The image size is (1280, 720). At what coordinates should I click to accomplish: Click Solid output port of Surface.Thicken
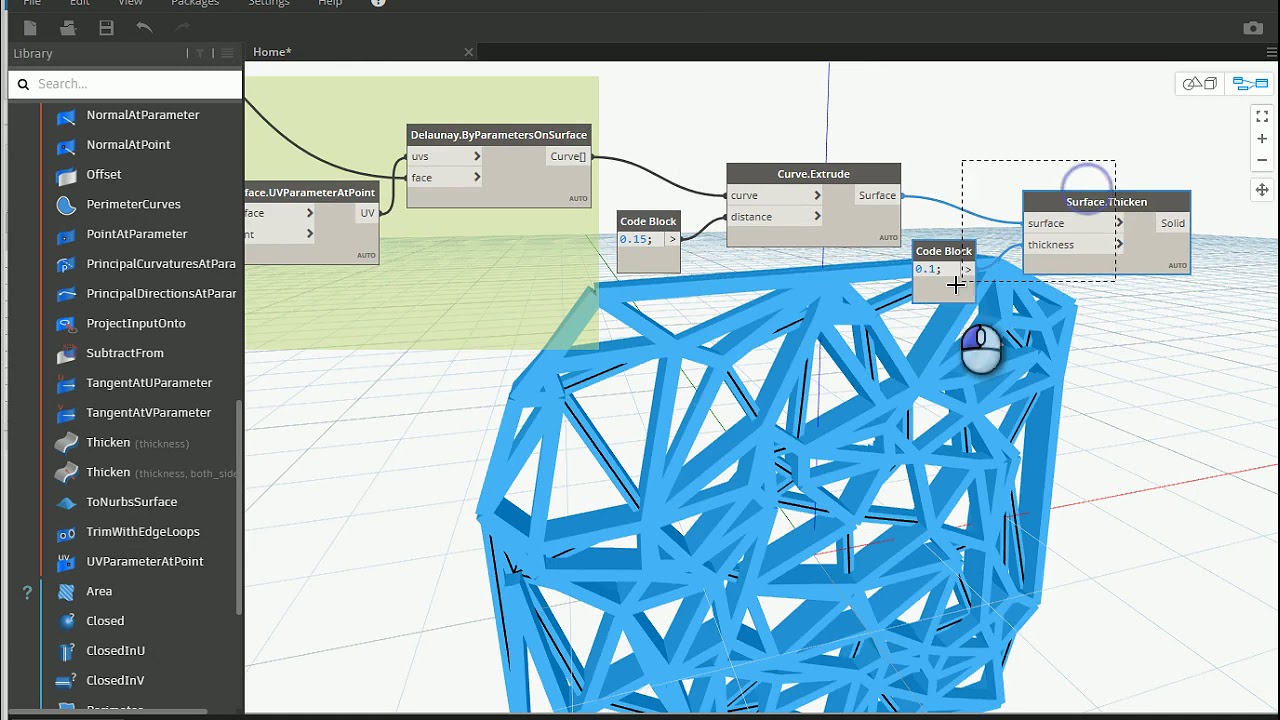[1172, 224]
